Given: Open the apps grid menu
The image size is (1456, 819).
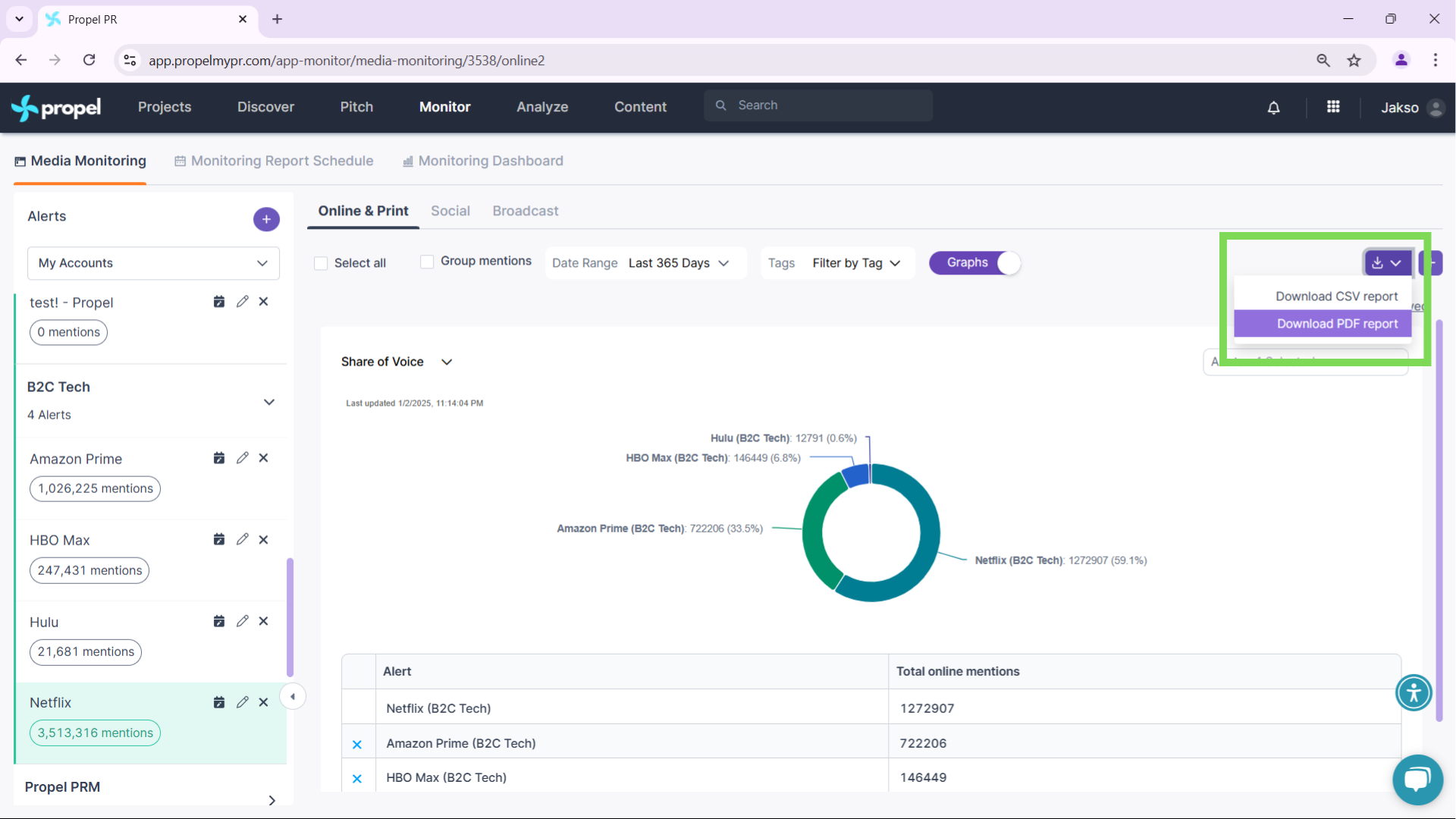Looking at the screenshot, I should 1333,107.
